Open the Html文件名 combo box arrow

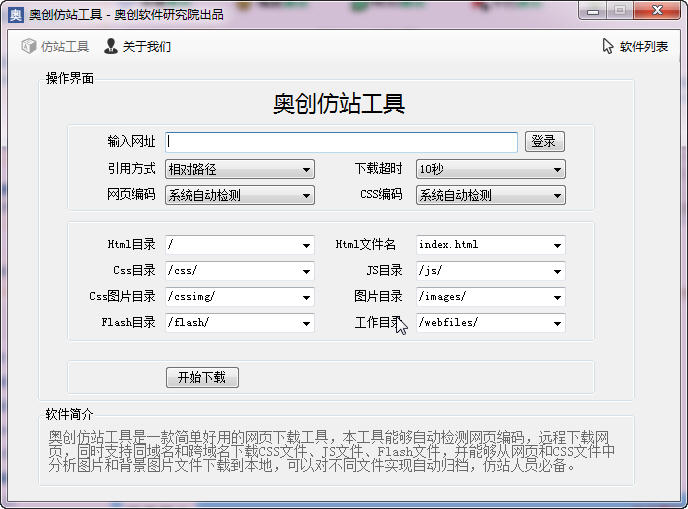pos(556,245)
